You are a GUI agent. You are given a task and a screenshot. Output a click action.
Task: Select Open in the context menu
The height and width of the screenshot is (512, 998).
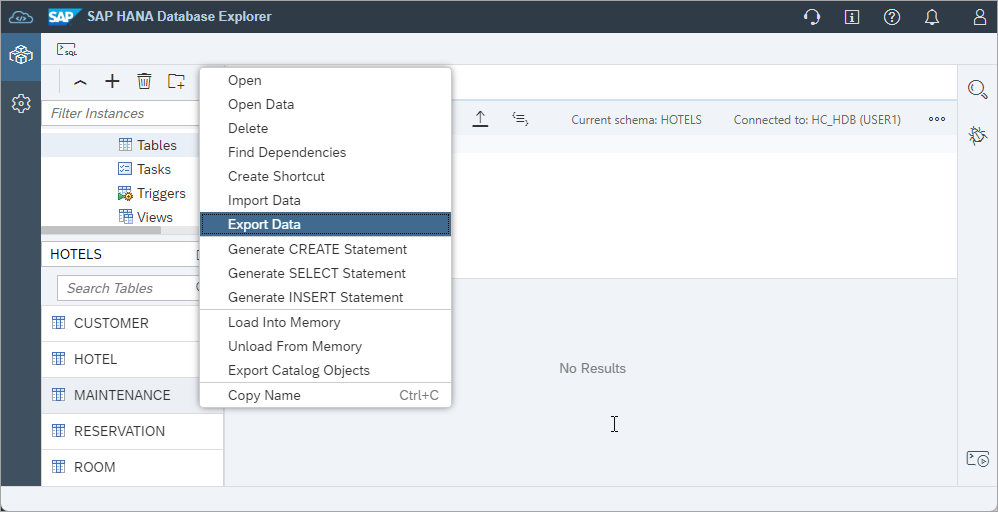coord(325,80)
